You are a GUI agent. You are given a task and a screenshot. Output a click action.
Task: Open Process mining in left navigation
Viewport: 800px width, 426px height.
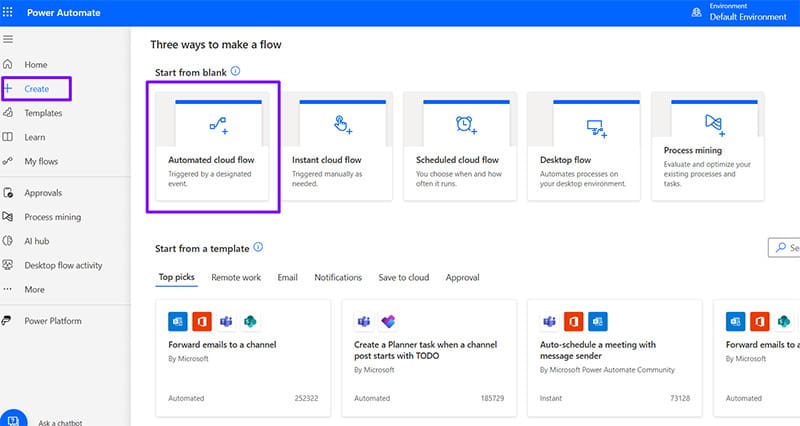52,217
